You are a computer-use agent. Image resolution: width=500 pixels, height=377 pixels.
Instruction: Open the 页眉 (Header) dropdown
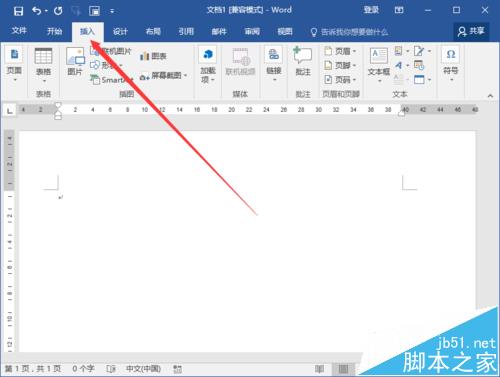click(340, 51)
